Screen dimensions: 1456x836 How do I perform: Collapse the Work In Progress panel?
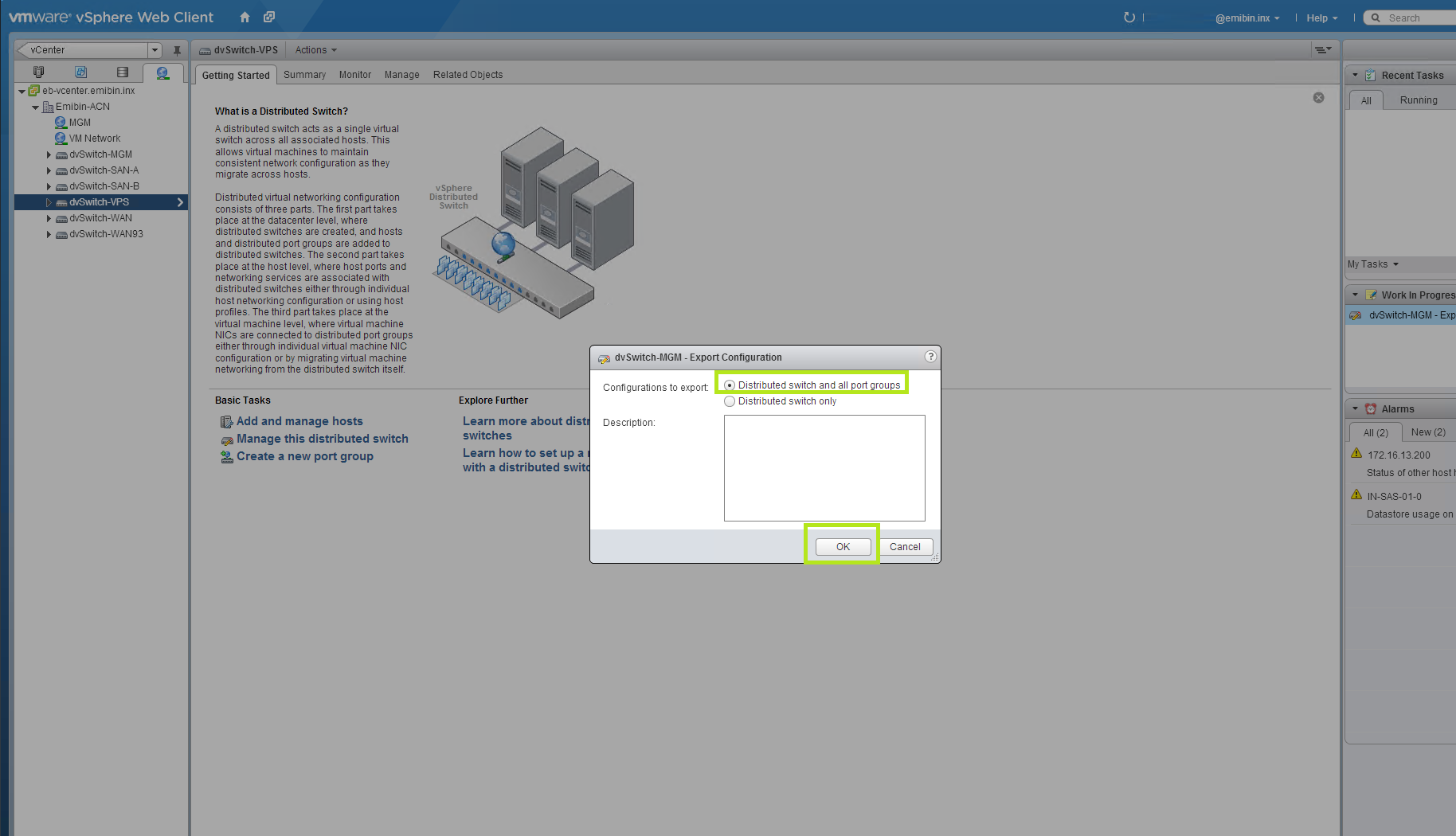click(1355, 295)
